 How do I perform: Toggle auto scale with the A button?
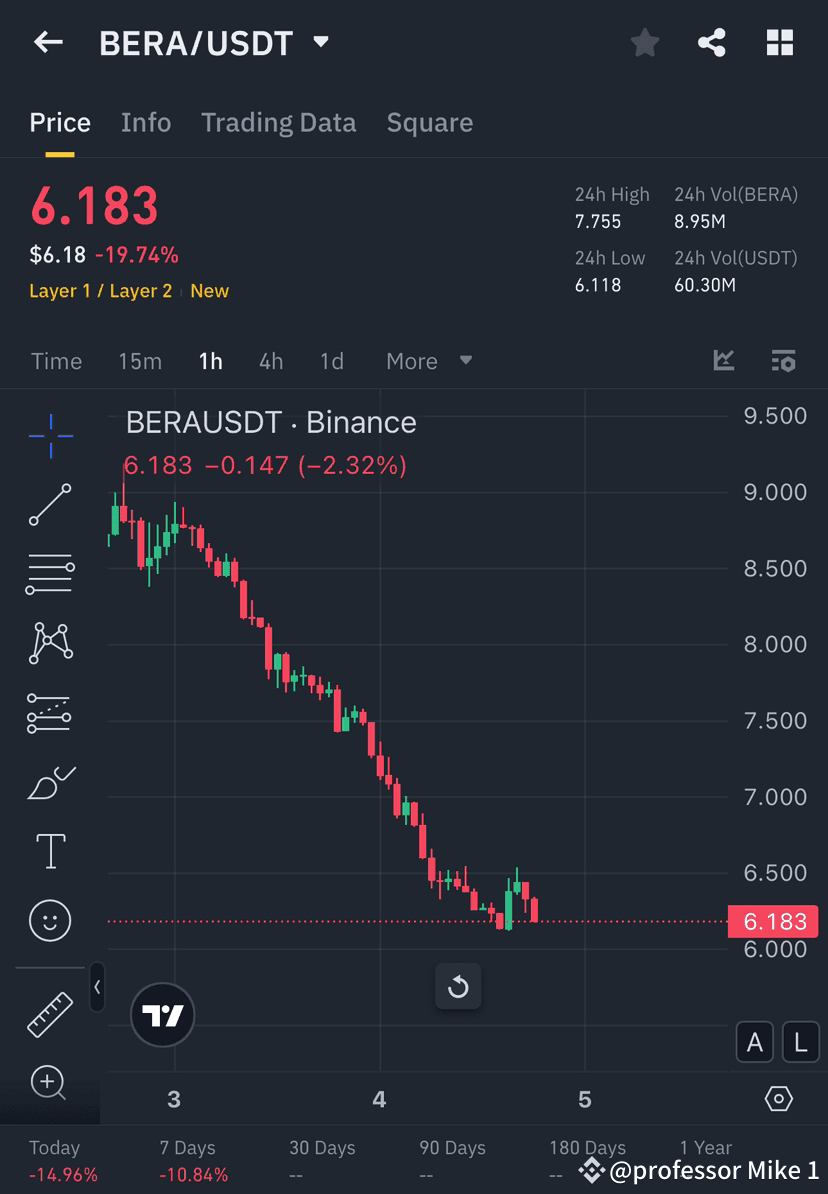[755, 1042]
